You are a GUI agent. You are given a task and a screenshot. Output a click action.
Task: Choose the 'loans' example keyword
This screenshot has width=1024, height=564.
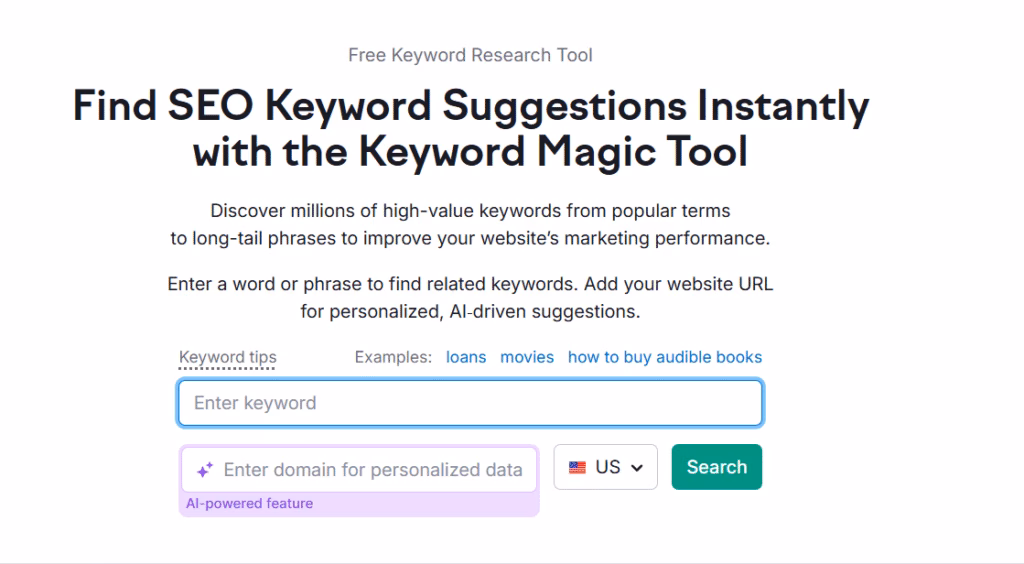pyautogui.click(x=466, y=357)
